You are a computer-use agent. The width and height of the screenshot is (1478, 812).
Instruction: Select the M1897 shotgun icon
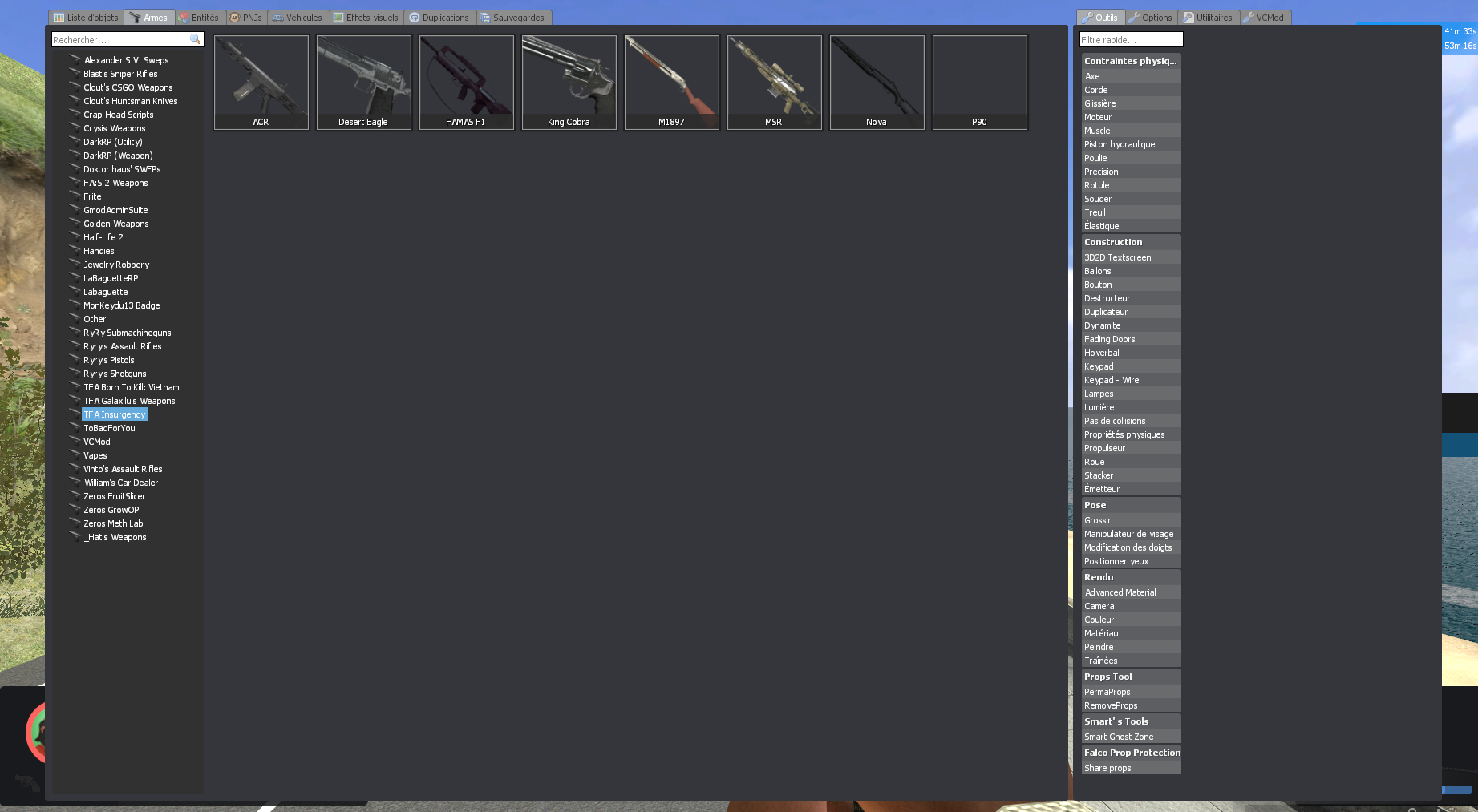point(671,82)
